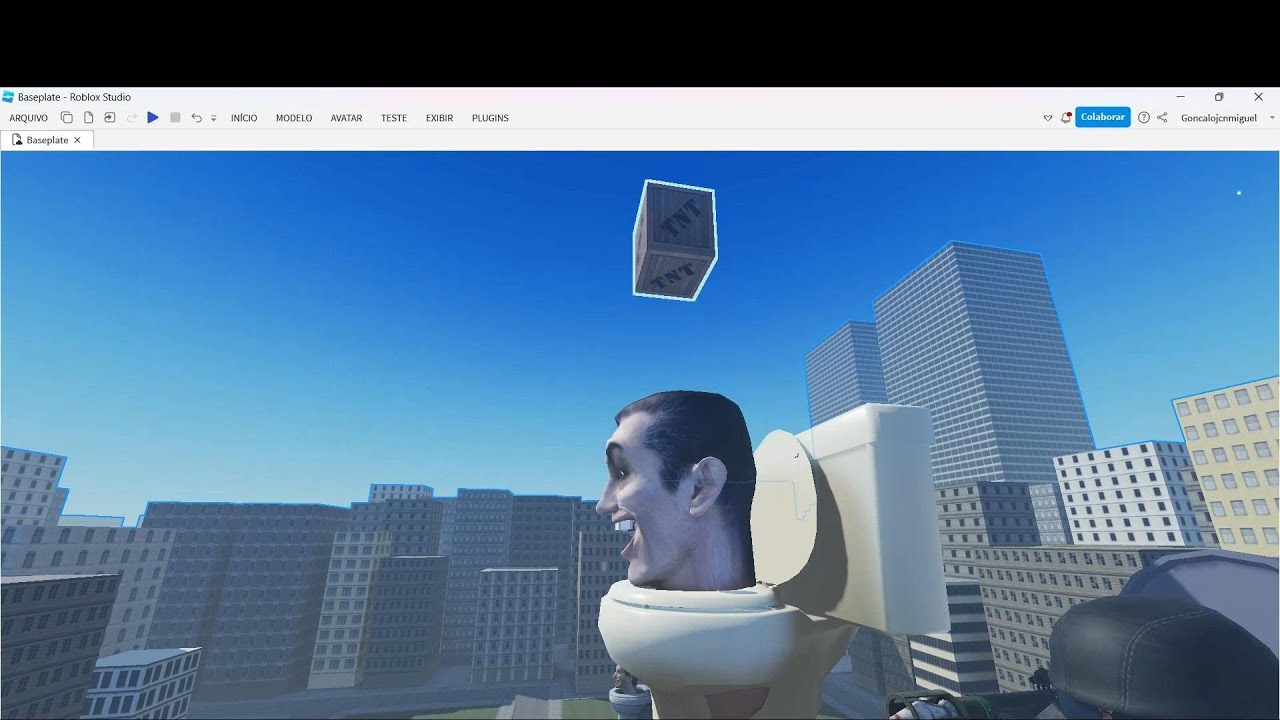Open the notifications bell
The height and width of the screenshot is (720, 1280).
[x=1066, y=117]
